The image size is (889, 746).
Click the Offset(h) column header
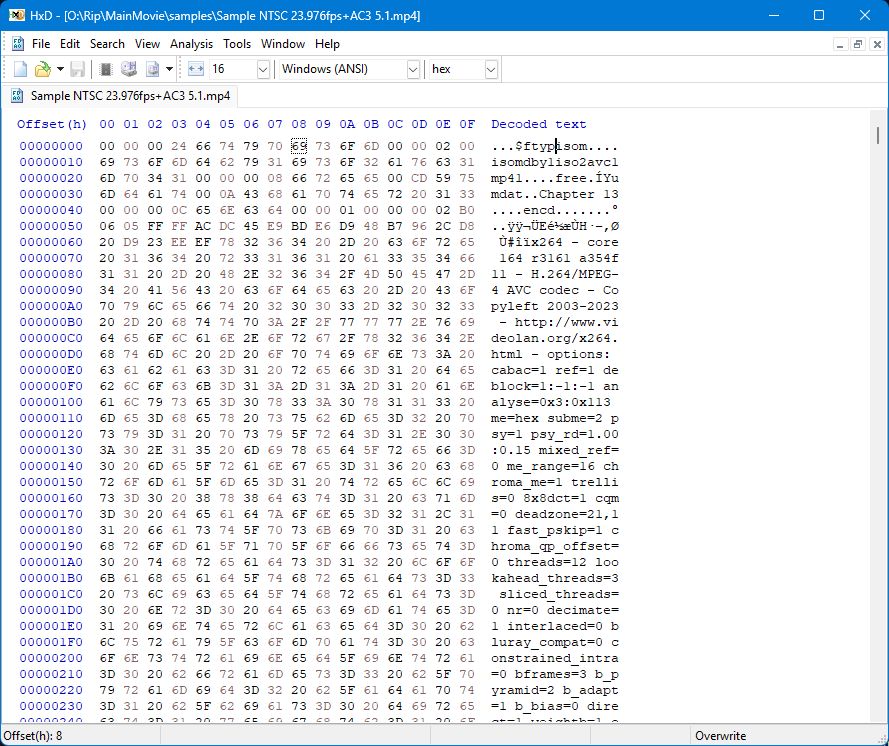click(x=52, y=124)
